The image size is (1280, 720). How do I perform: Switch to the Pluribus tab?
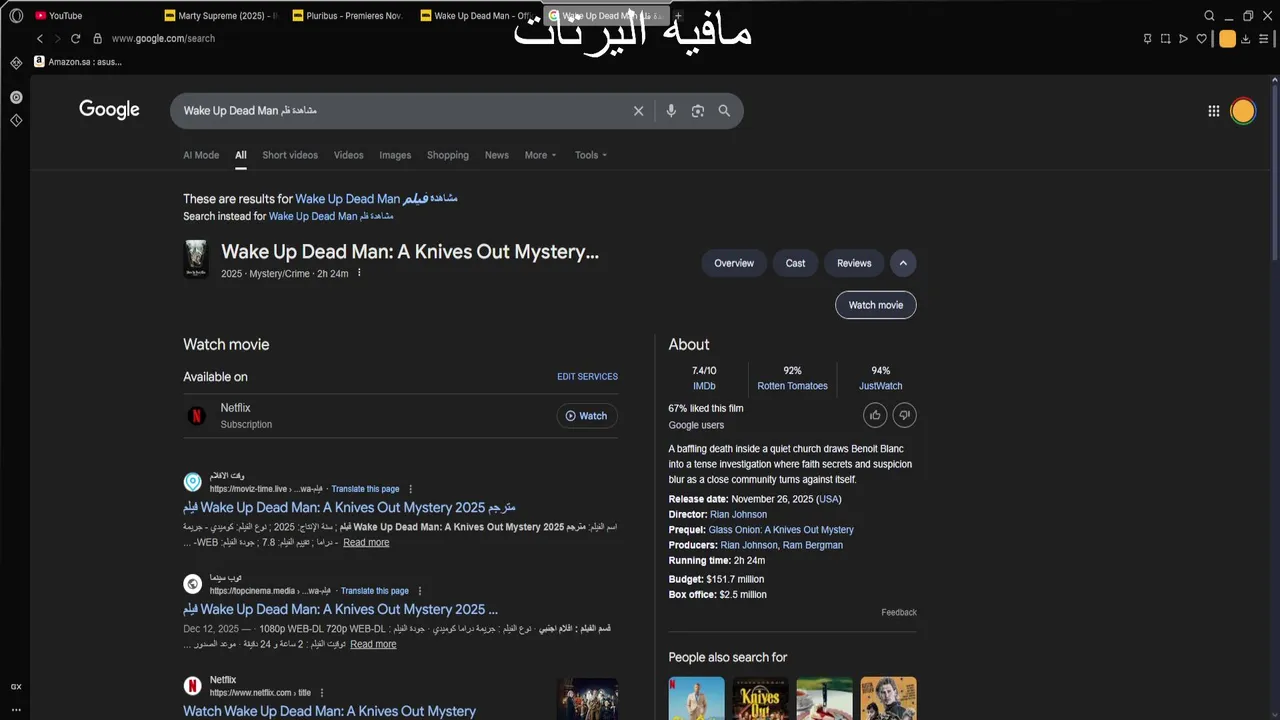pos(348,16)
